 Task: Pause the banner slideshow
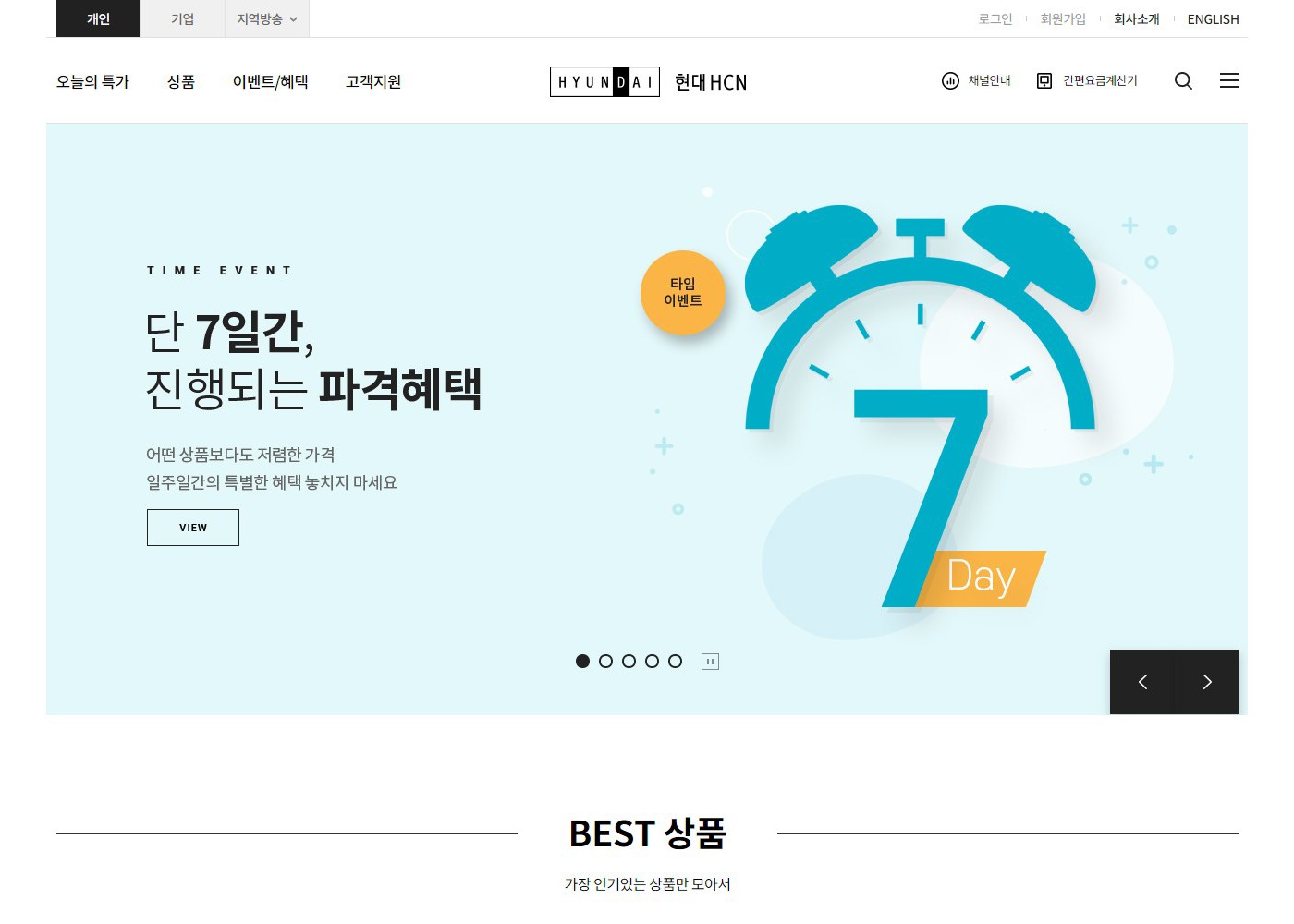[710, 662]
